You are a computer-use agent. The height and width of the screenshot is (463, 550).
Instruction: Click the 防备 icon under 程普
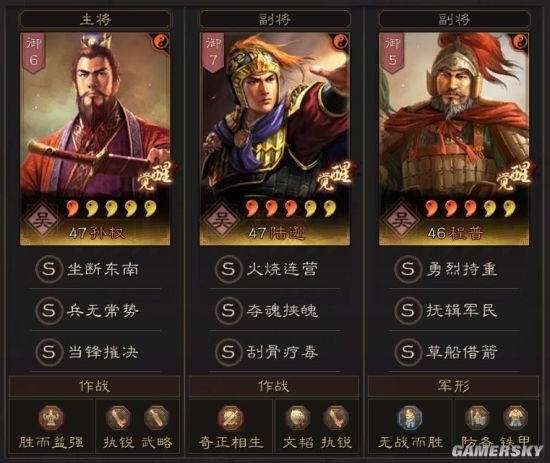pyautogui.click(x=477, y=418)
